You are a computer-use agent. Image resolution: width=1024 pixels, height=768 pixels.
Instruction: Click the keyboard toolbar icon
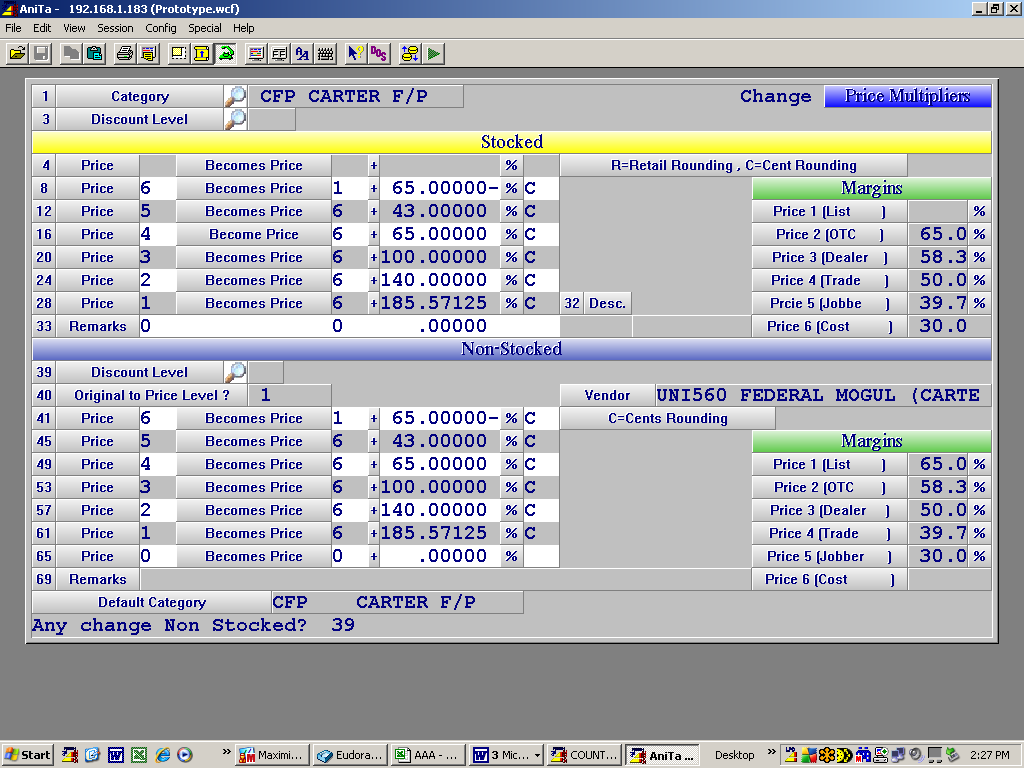point(326,54)
